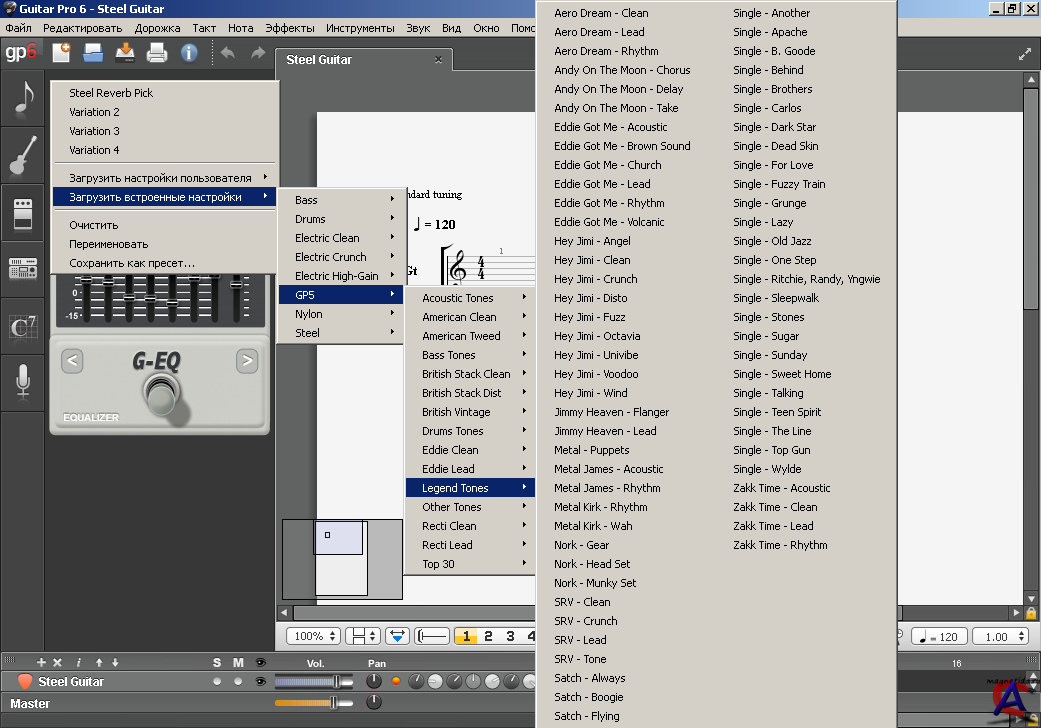Click next arrow on G-EQ pedal
The image size is (1041, 728).
(x=247, y=361)
